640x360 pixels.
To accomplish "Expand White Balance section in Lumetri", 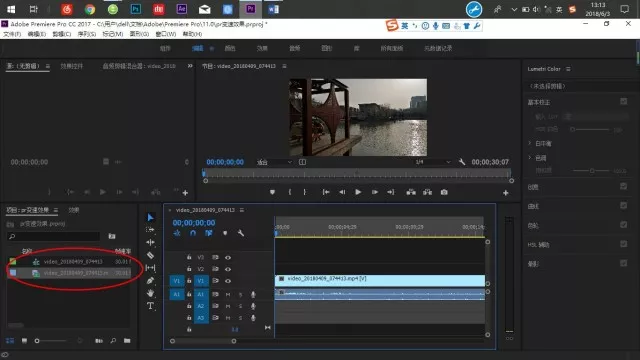I will (530, 143).
